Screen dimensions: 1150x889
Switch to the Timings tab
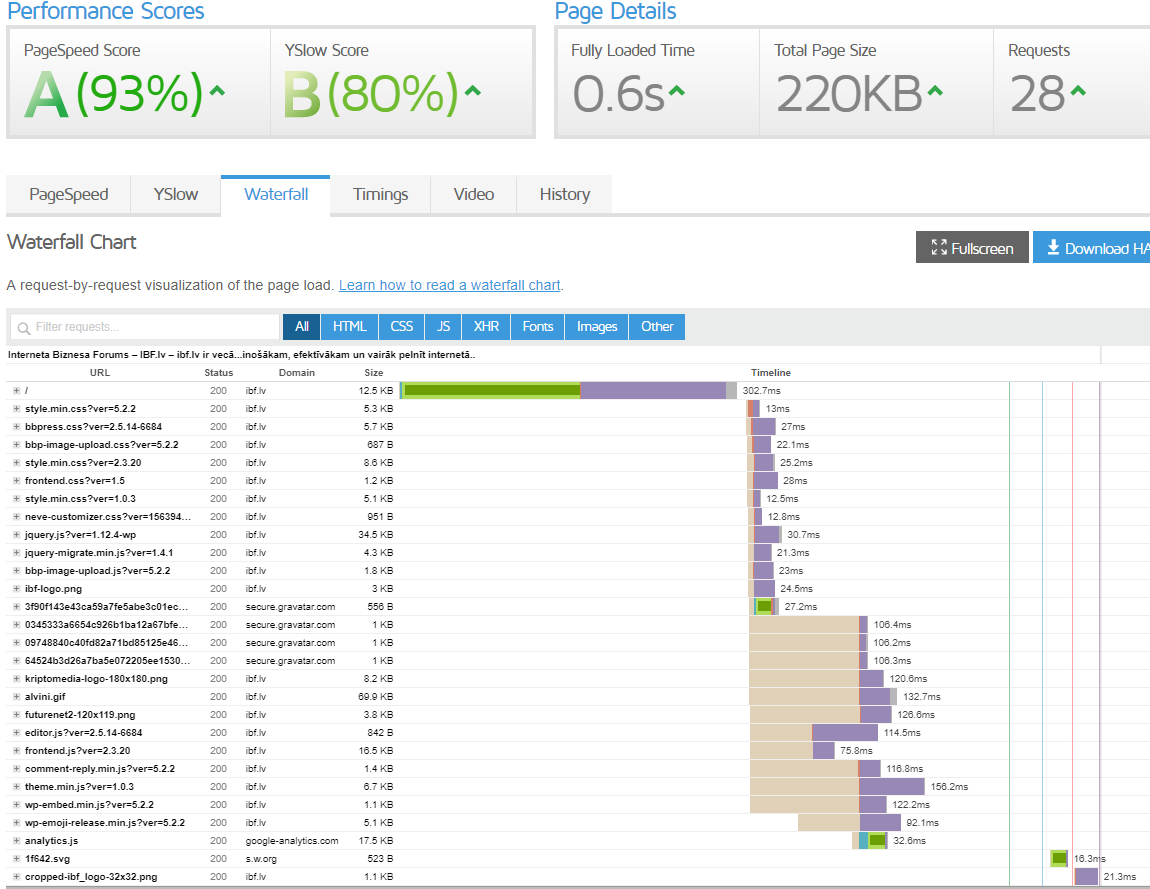[380, 195]
